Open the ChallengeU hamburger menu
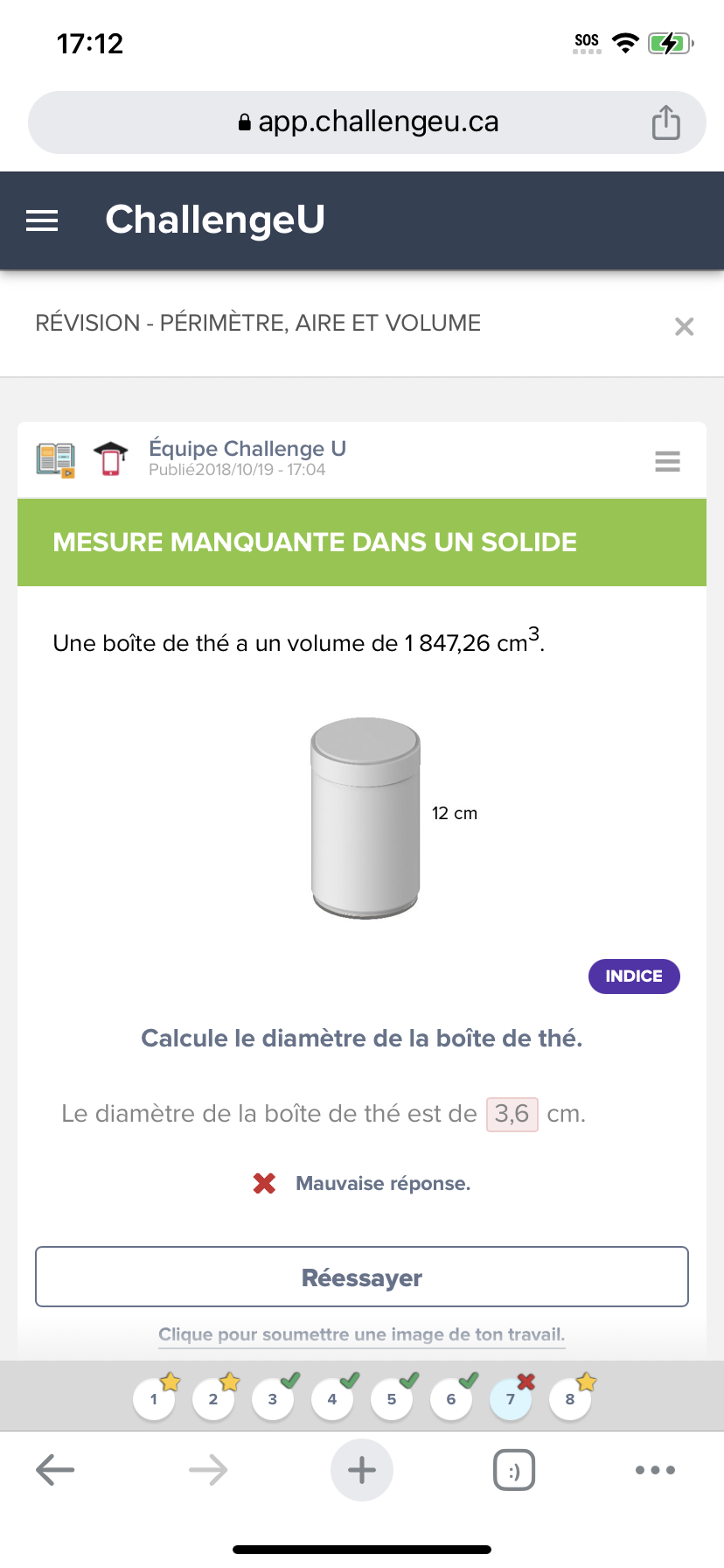724x1568 pixels. [x=42, y=220]
